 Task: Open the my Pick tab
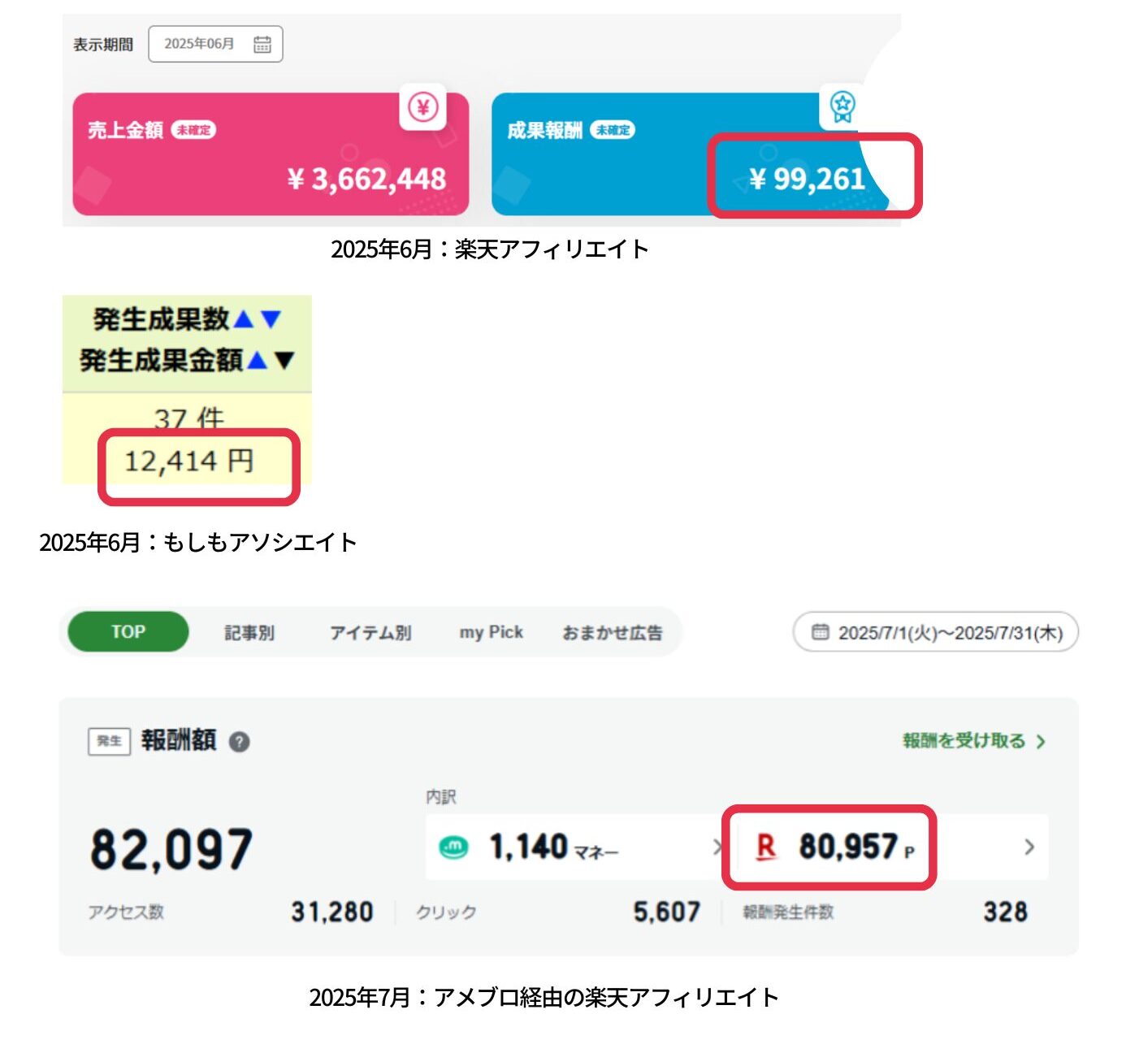(x=491, y=632)
